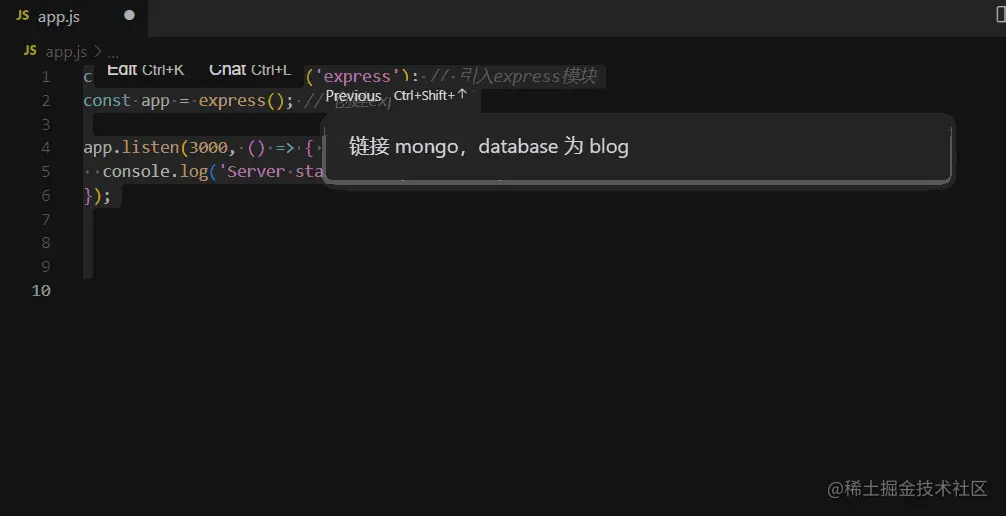The width and height of the screenshot is (1006, 516).
Task: Click app.listen on line 4
Action: [x=132, y=148]
